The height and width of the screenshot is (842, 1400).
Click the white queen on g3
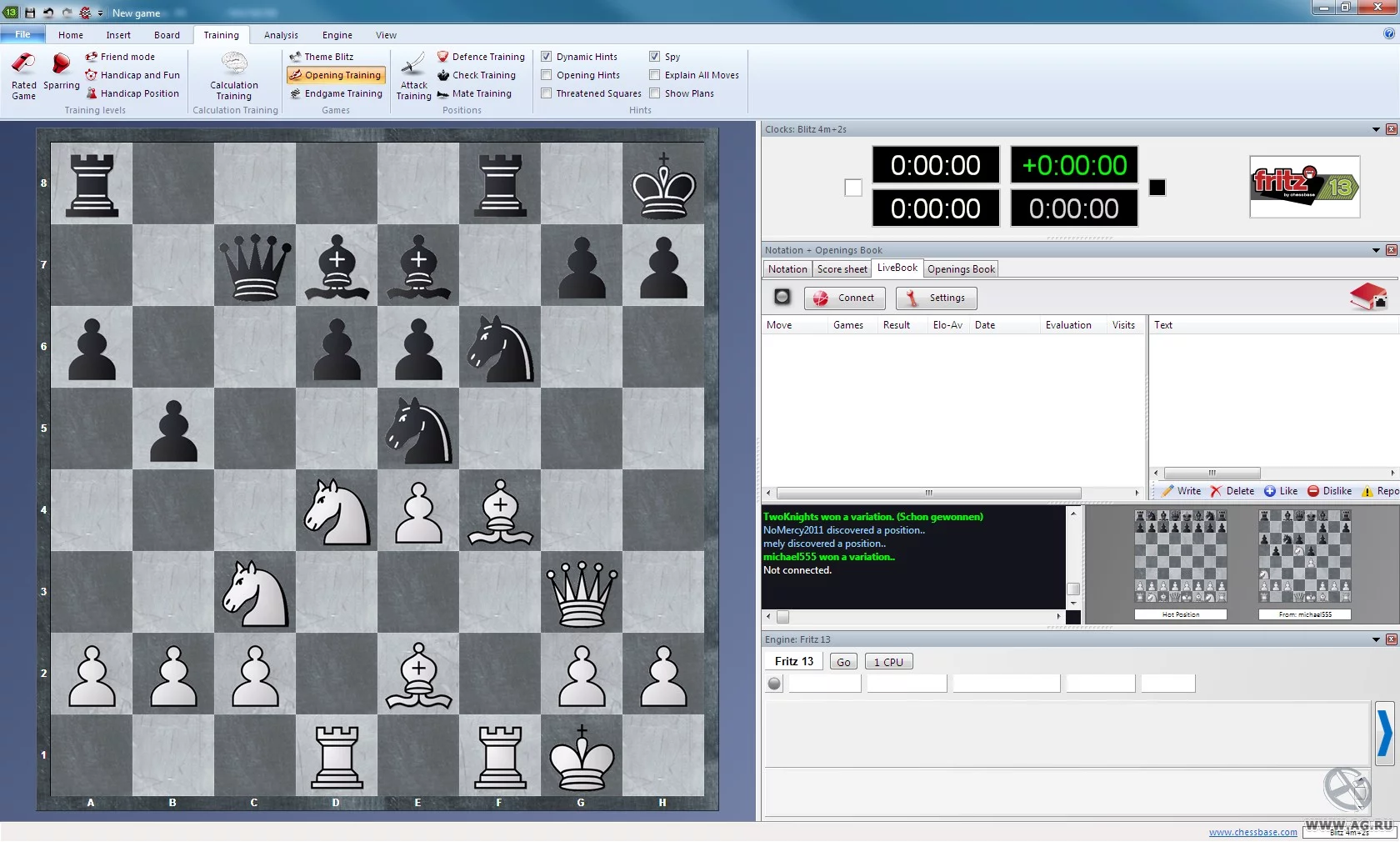pyautogui.click(x=582, y=592)
